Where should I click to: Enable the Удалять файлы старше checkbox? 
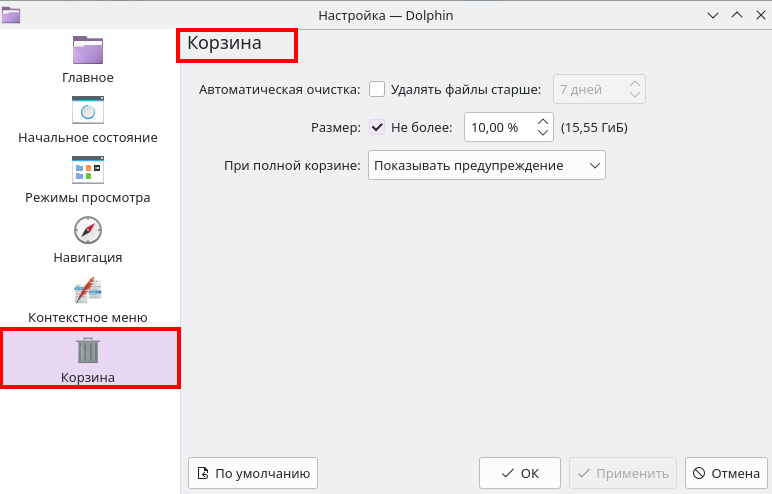click(377, 89)
